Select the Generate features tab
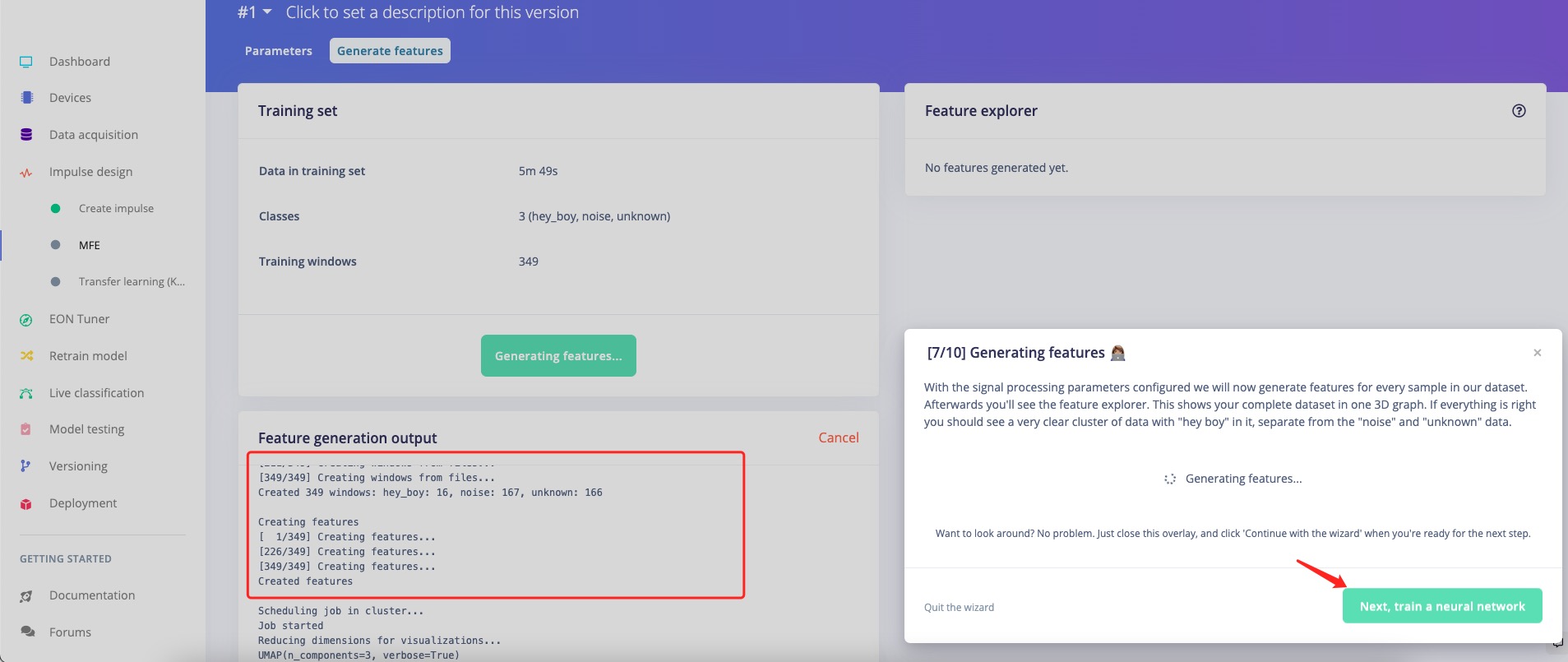Viewport: 1568px width, 662px height. (x=390, y=51)
